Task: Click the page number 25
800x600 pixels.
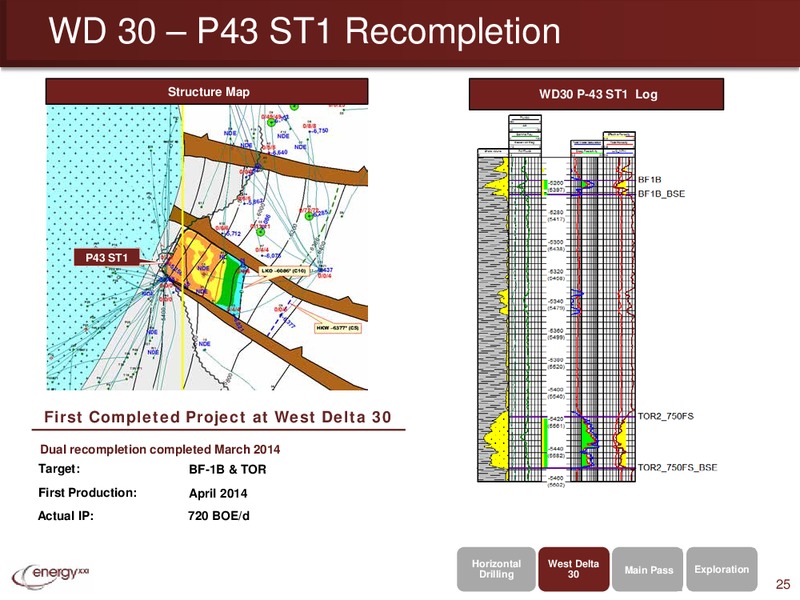Action: coord(782,585)
